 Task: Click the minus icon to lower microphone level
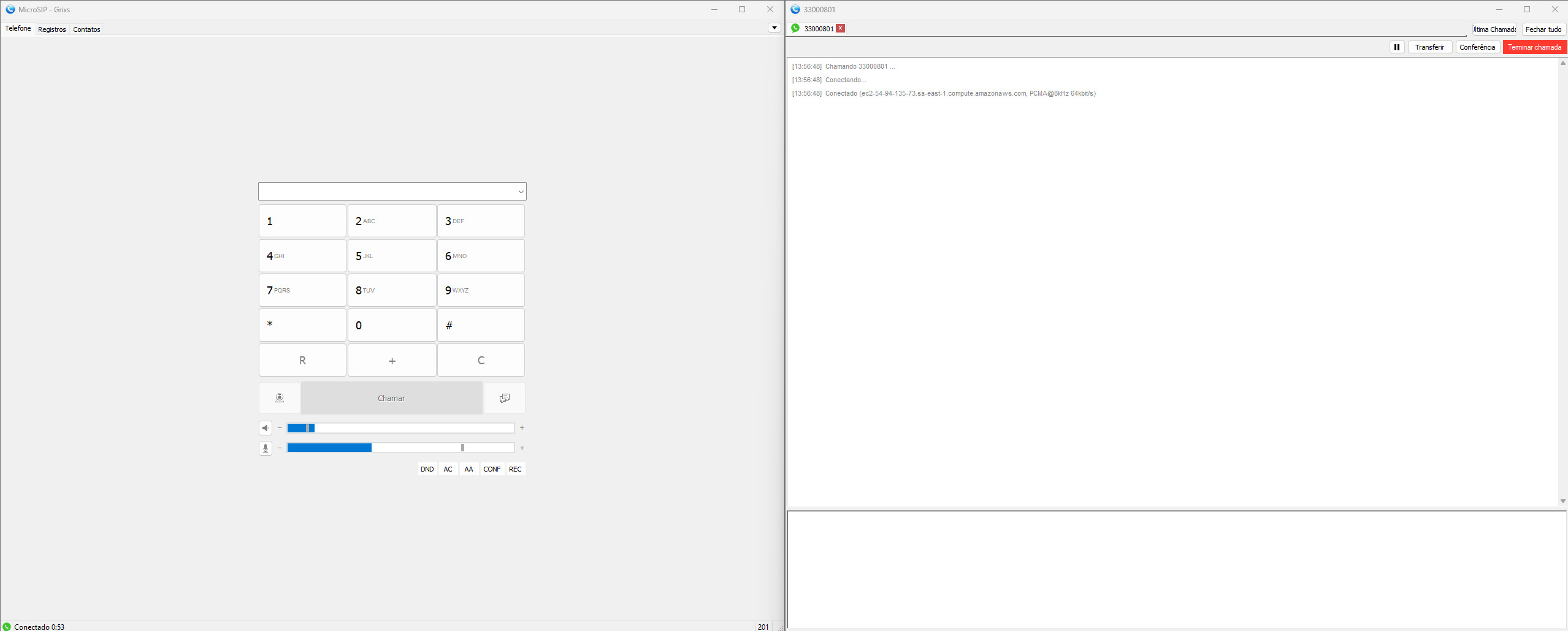click(x=280, y=448)
